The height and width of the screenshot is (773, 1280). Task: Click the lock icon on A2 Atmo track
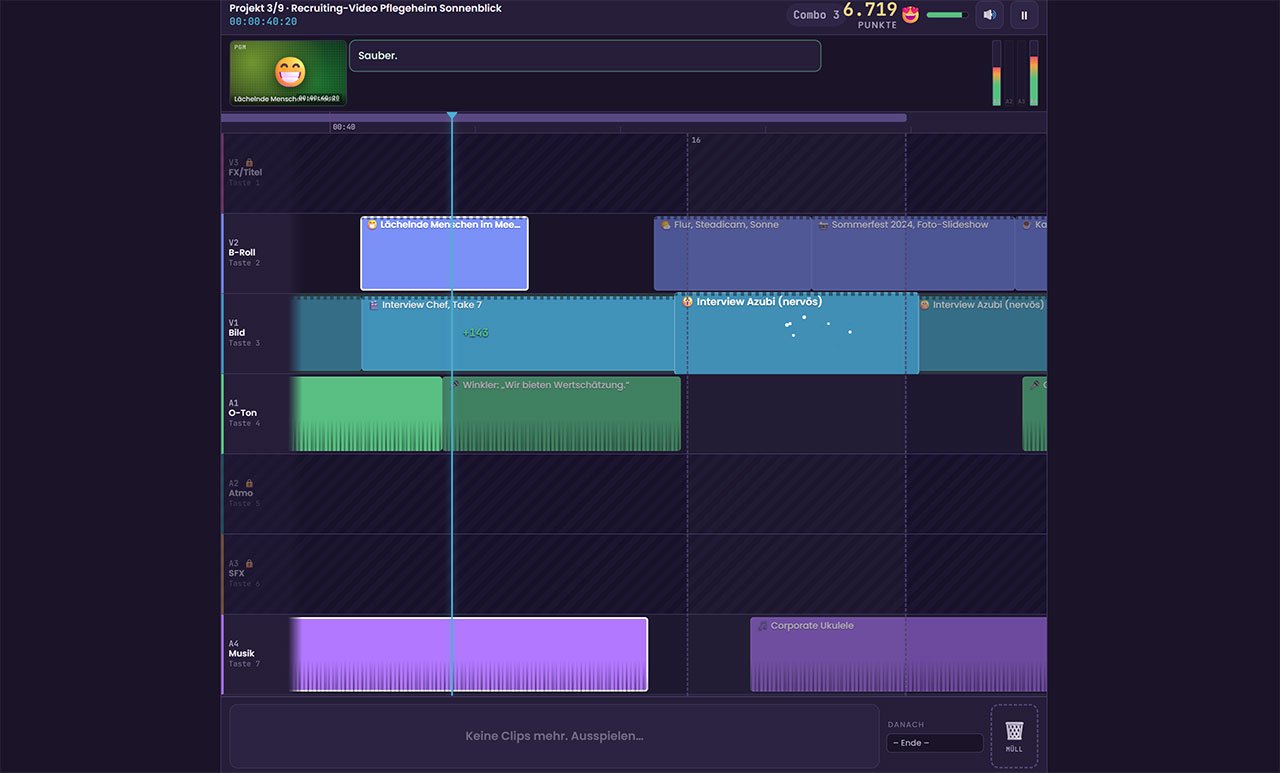(249, 483)
